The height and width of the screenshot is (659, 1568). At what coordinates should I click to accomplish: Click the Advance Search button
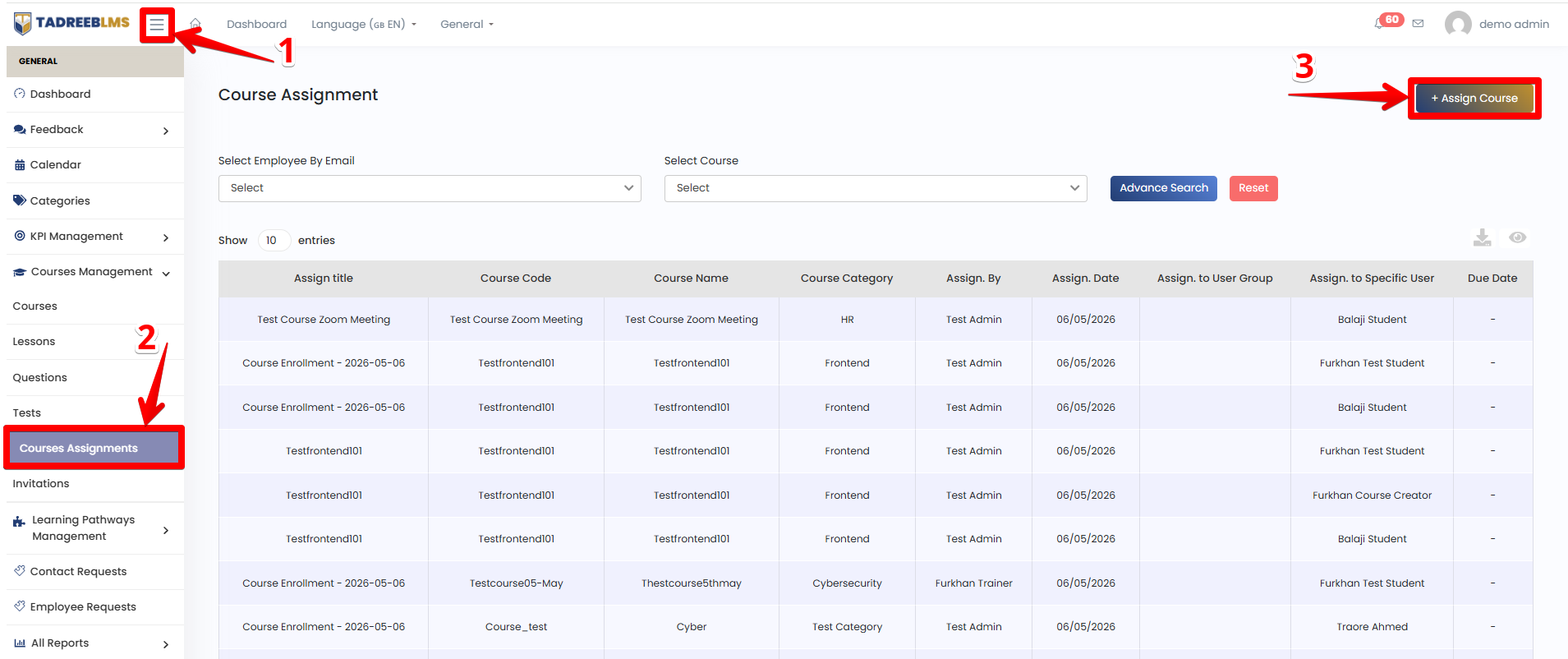click(x=1163, y=188)
